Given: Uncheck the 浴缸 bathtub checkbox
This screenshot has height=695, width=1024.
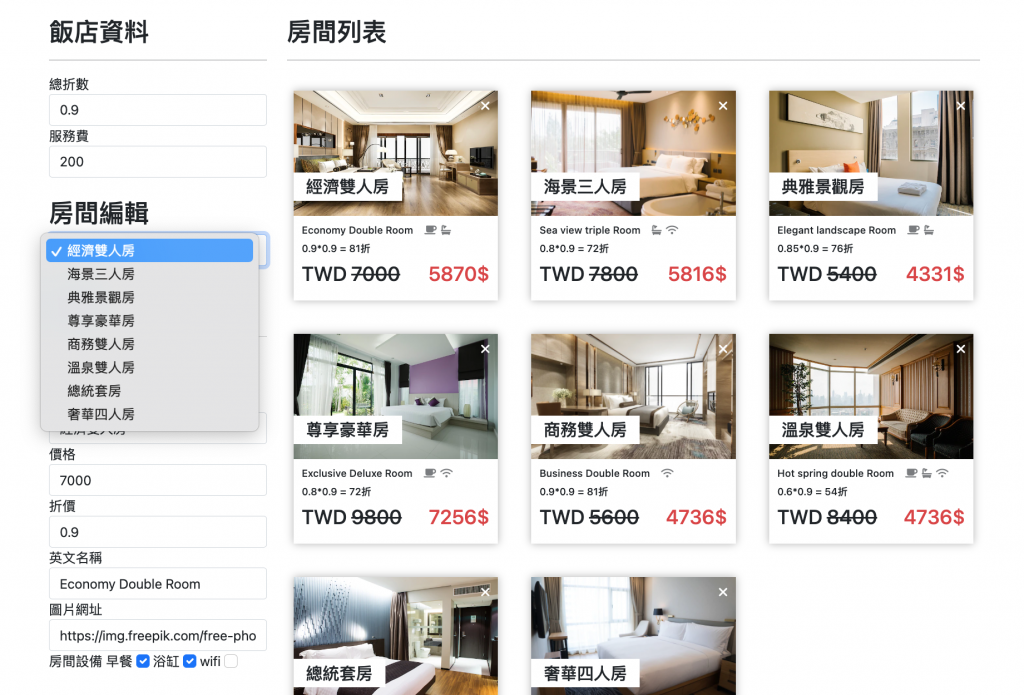Looking at the screenshot, I should pos(189,661).
